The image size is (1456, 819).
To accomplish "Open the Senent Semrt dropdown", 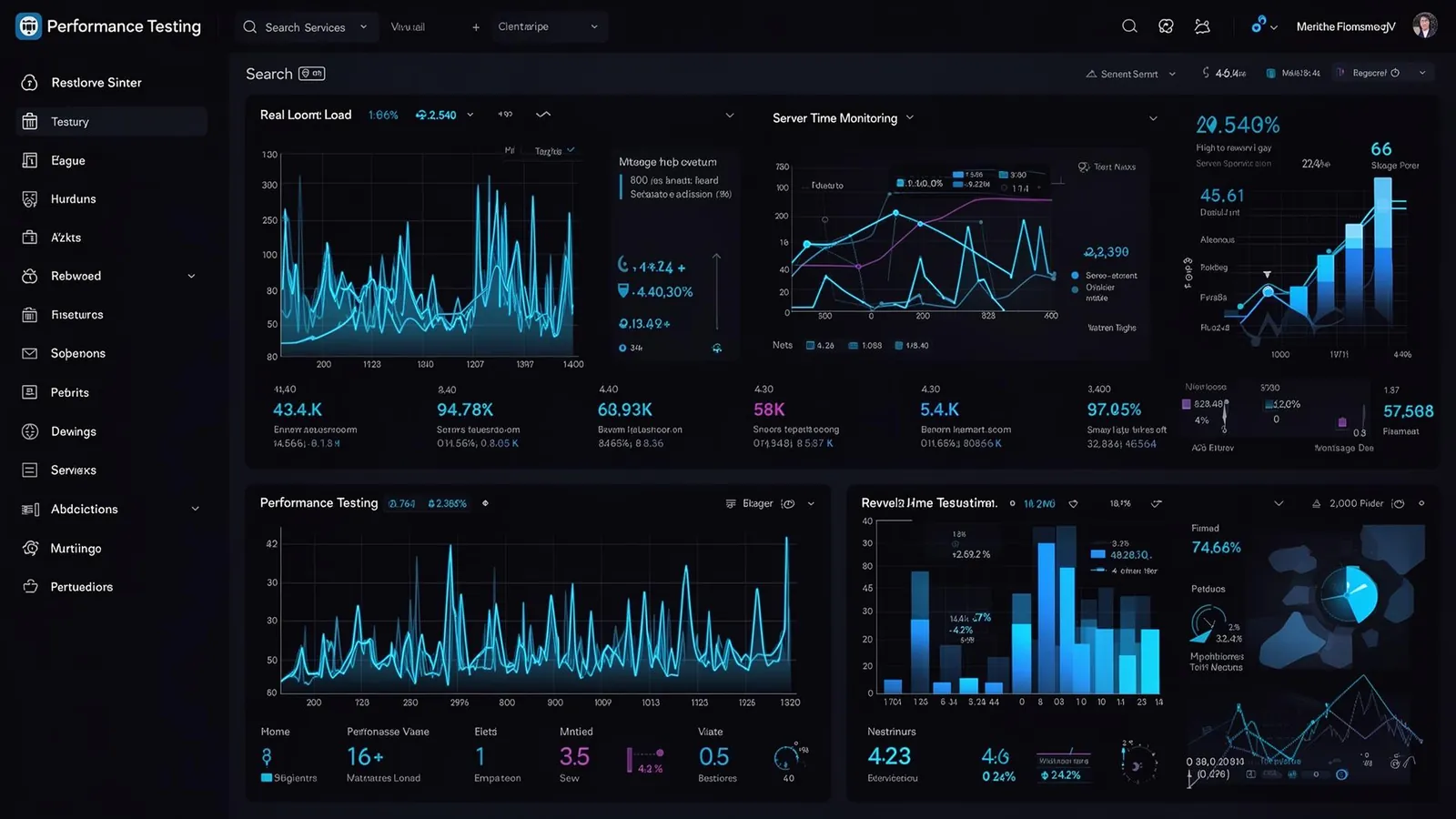I will point(1131,74).
